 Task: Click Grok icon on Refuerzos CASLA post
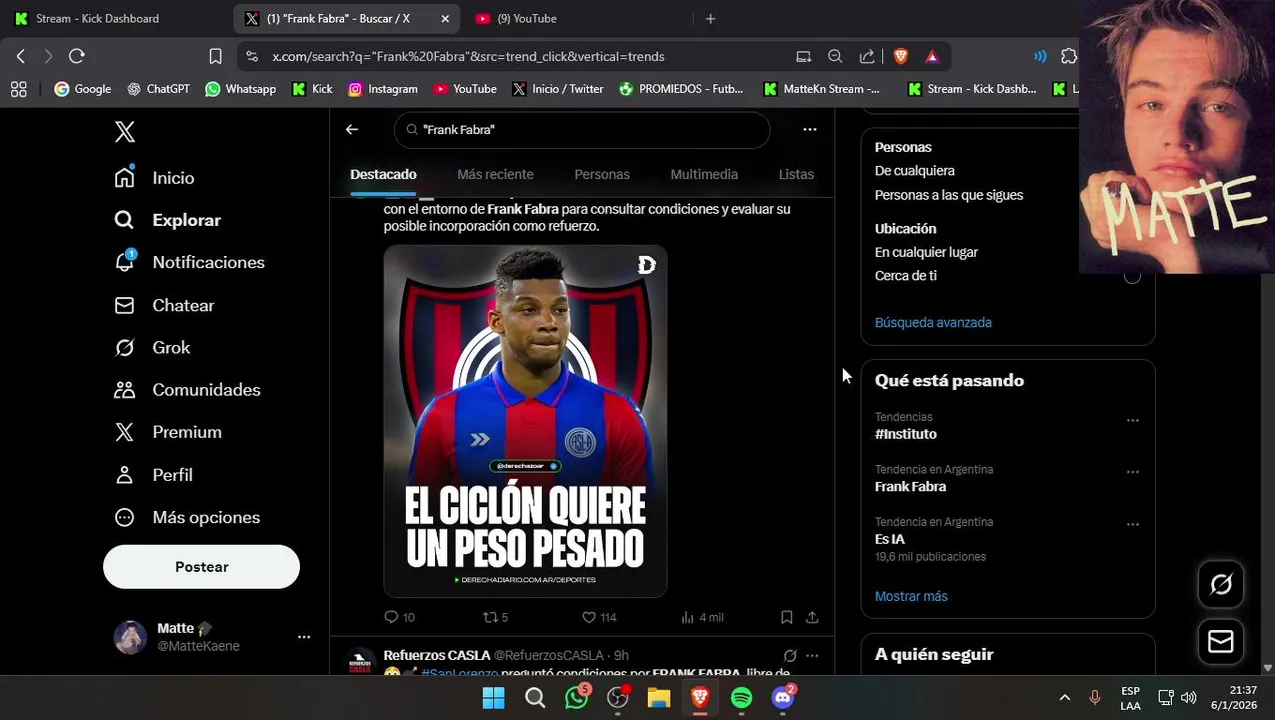point(790,655)
